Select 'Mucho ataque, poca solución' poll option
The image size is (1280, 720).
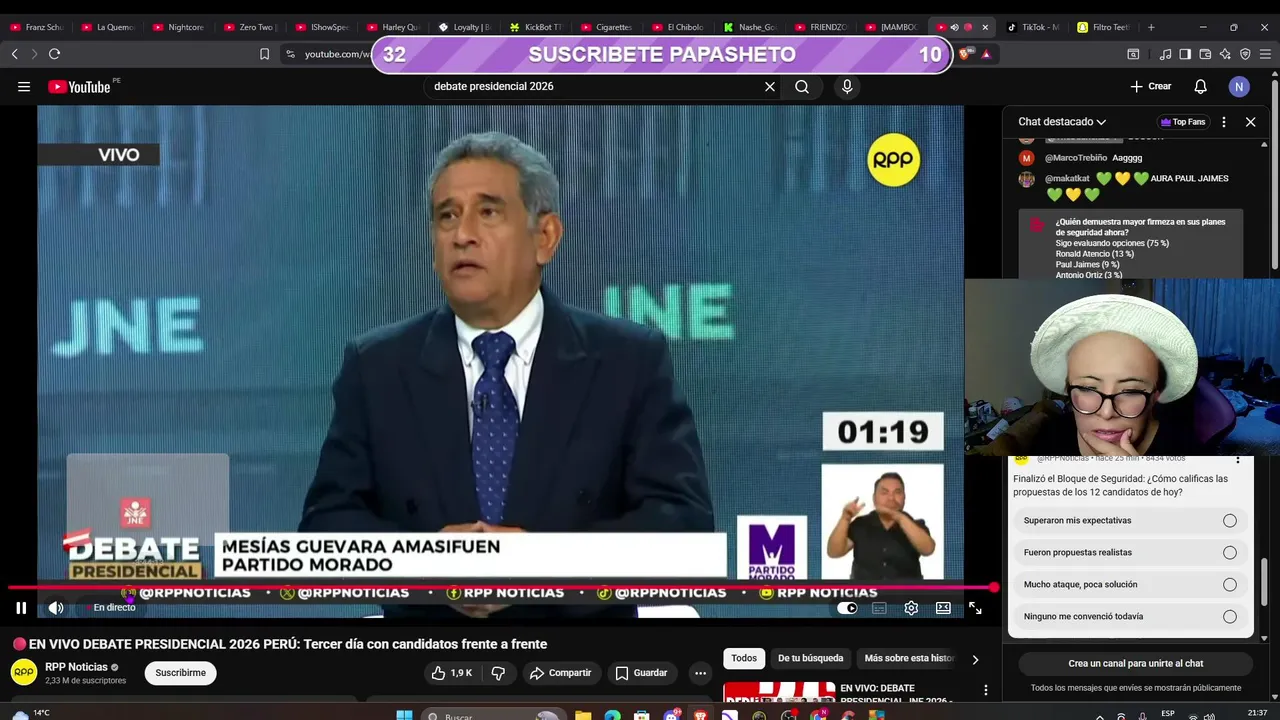pos(1130,584)
